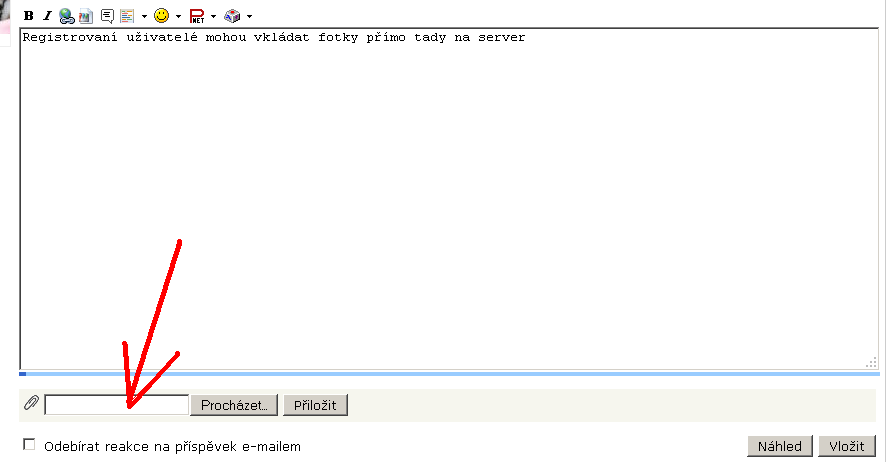The width and height of the screenshot is (891, 462).
Task: Click the Procházet... browse button
Action: pos(234,405)
